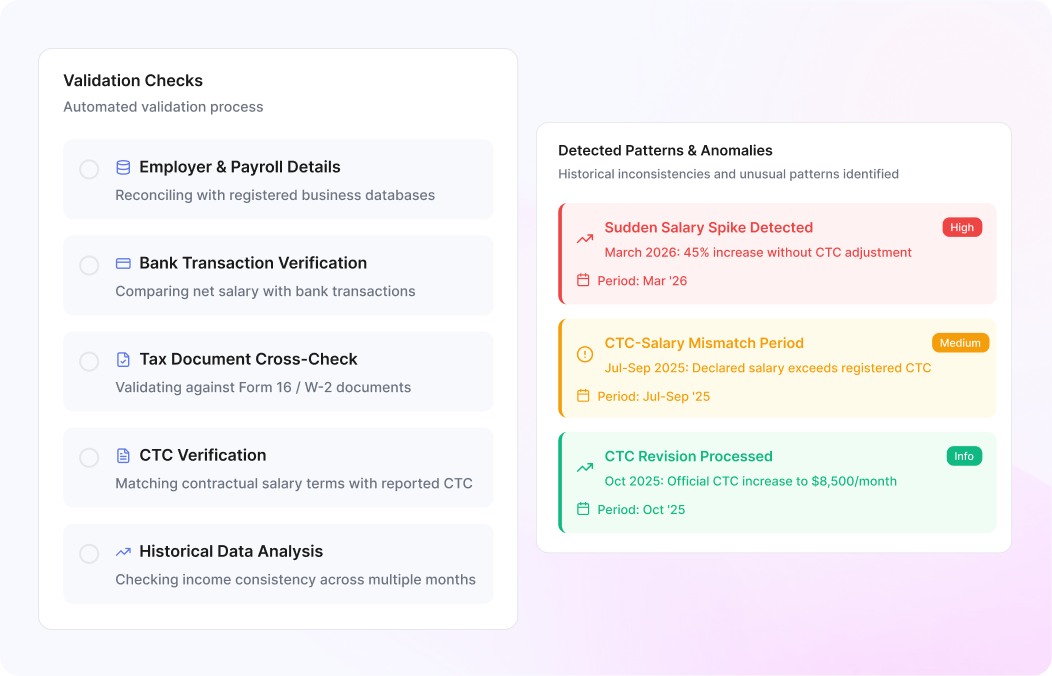Click the orange warning circle icon on CTC-Salary Mismatch
This screenshot has width=1052, height=676.
pyautogui.click(x=585, y=354)
